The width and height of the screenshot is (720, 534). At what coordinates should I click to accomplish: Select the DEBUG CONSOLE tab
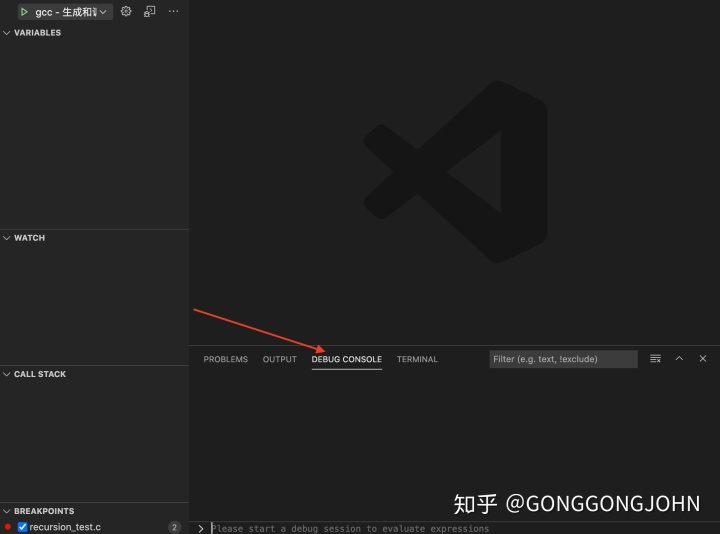click(347, 359)
